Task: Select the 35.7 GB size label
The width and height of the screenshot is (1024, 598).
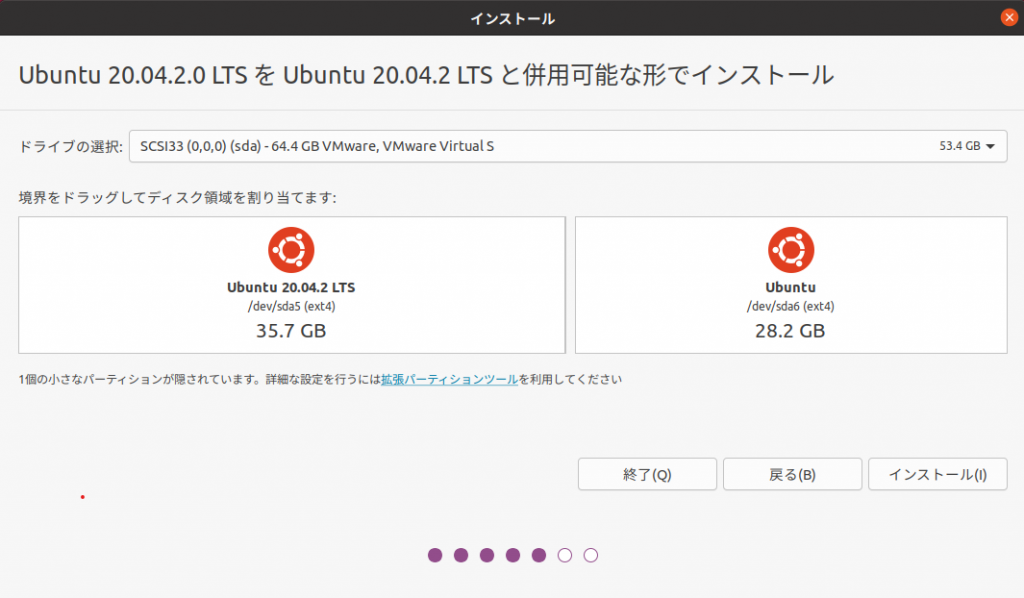Action: pyautogui.click(x=291, y=330)
